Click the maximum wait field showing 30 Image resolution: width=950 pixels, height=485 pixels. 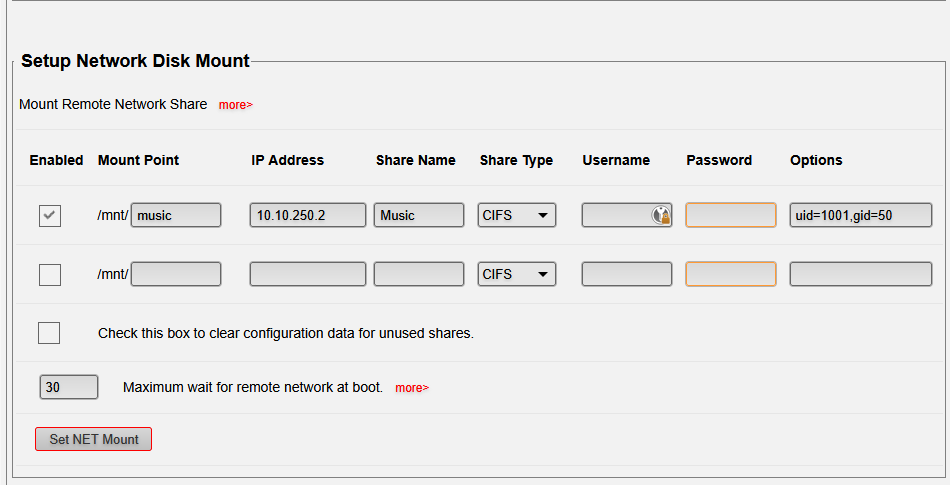(69, 387)
